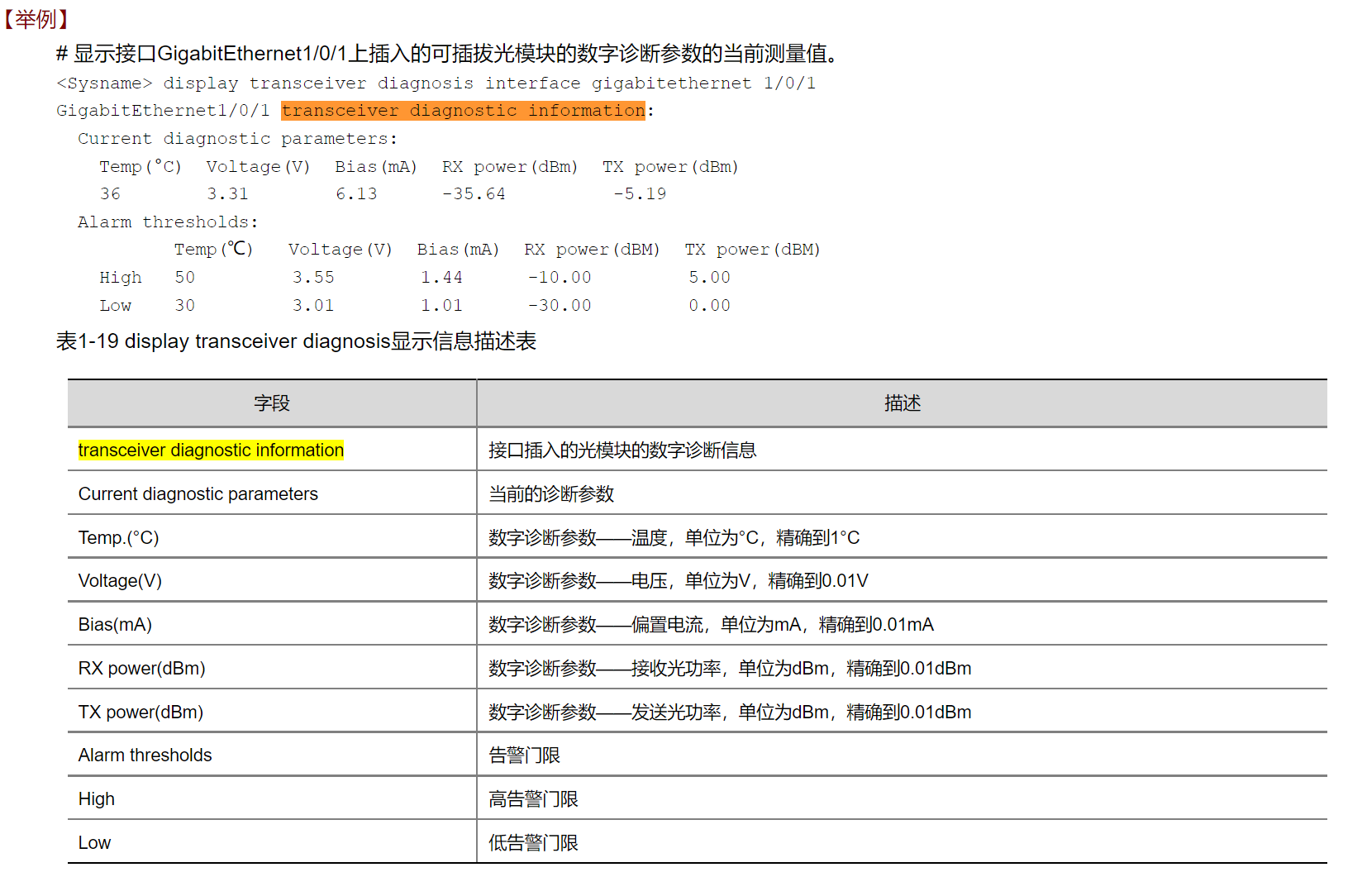Click the High TX power threshold 5.00
1367x896 pixels.
[x=710, y=278]
